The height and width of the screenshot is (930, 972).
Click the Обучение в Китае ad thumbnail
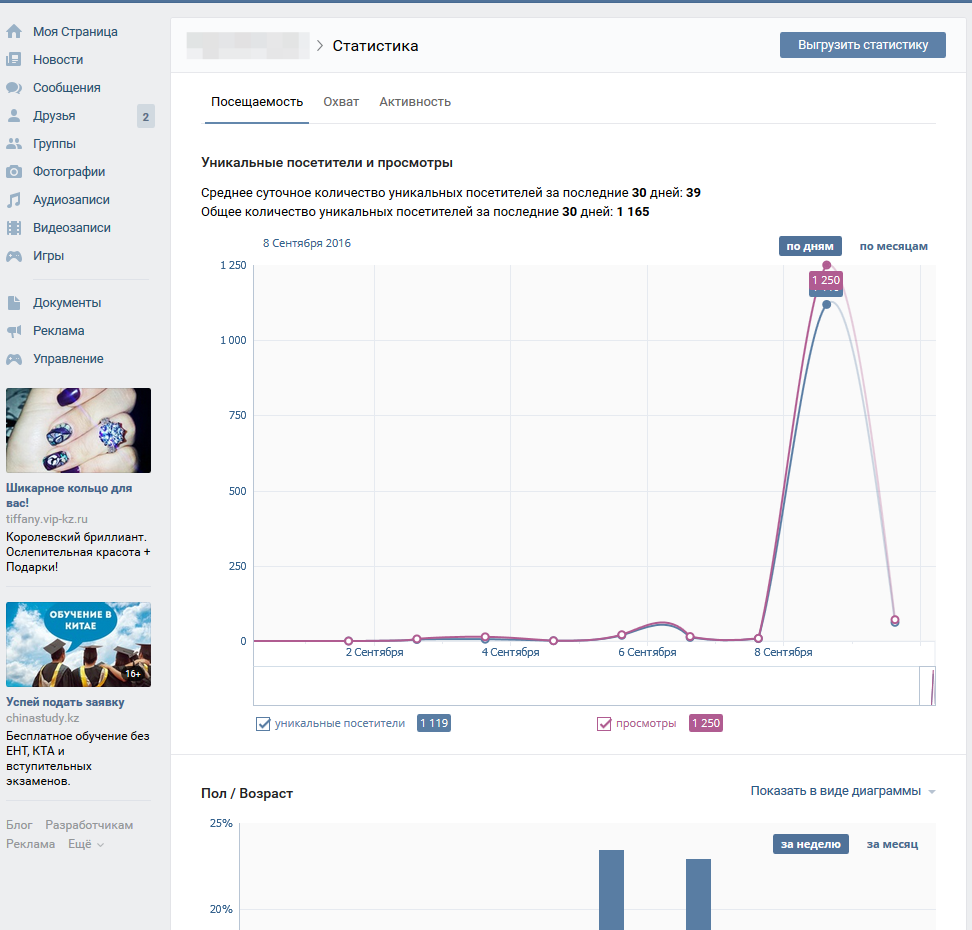click(78, 644)
